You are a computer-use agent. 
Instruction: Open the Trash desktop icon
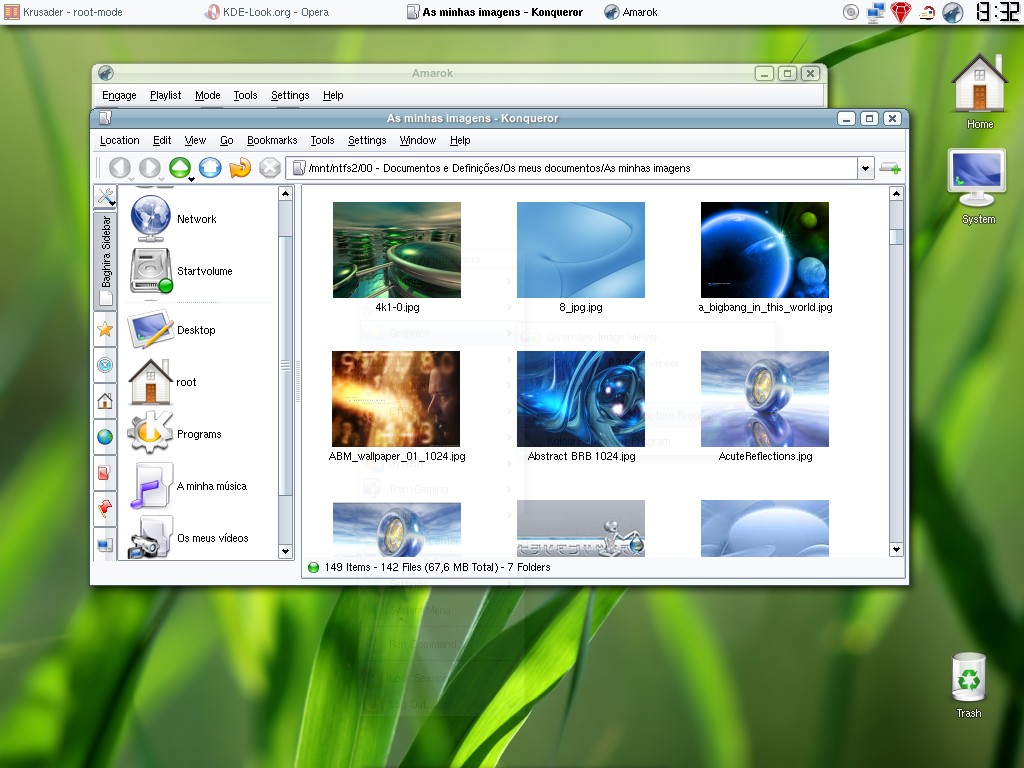click(x=968, y=686)
